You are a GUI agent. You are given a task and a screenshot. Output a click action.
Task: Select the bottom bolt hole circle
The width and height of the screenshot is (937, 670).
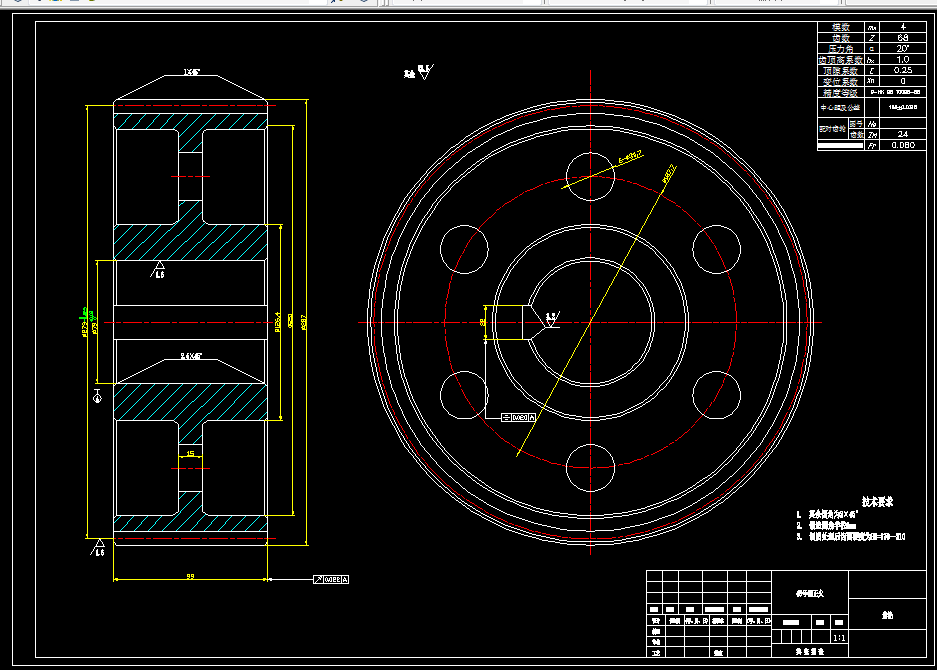click(x=590, y=468)
